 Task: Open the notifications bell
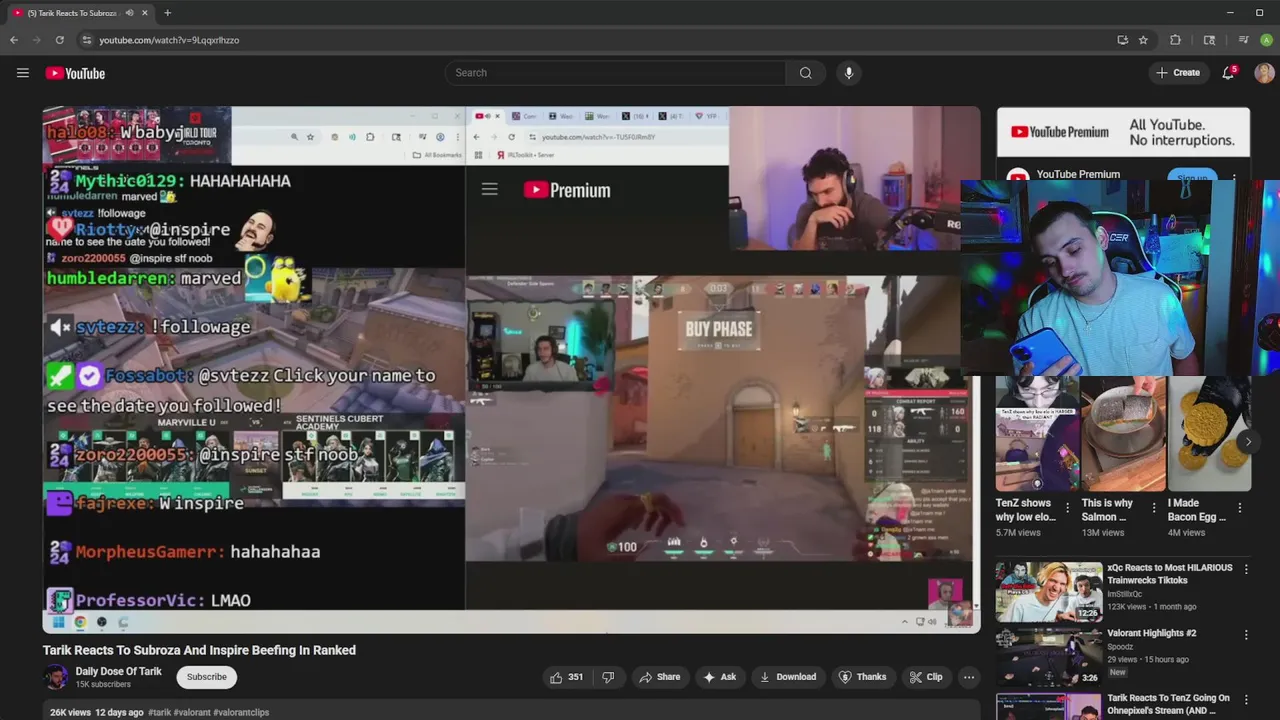click(x=1228, y=73)
